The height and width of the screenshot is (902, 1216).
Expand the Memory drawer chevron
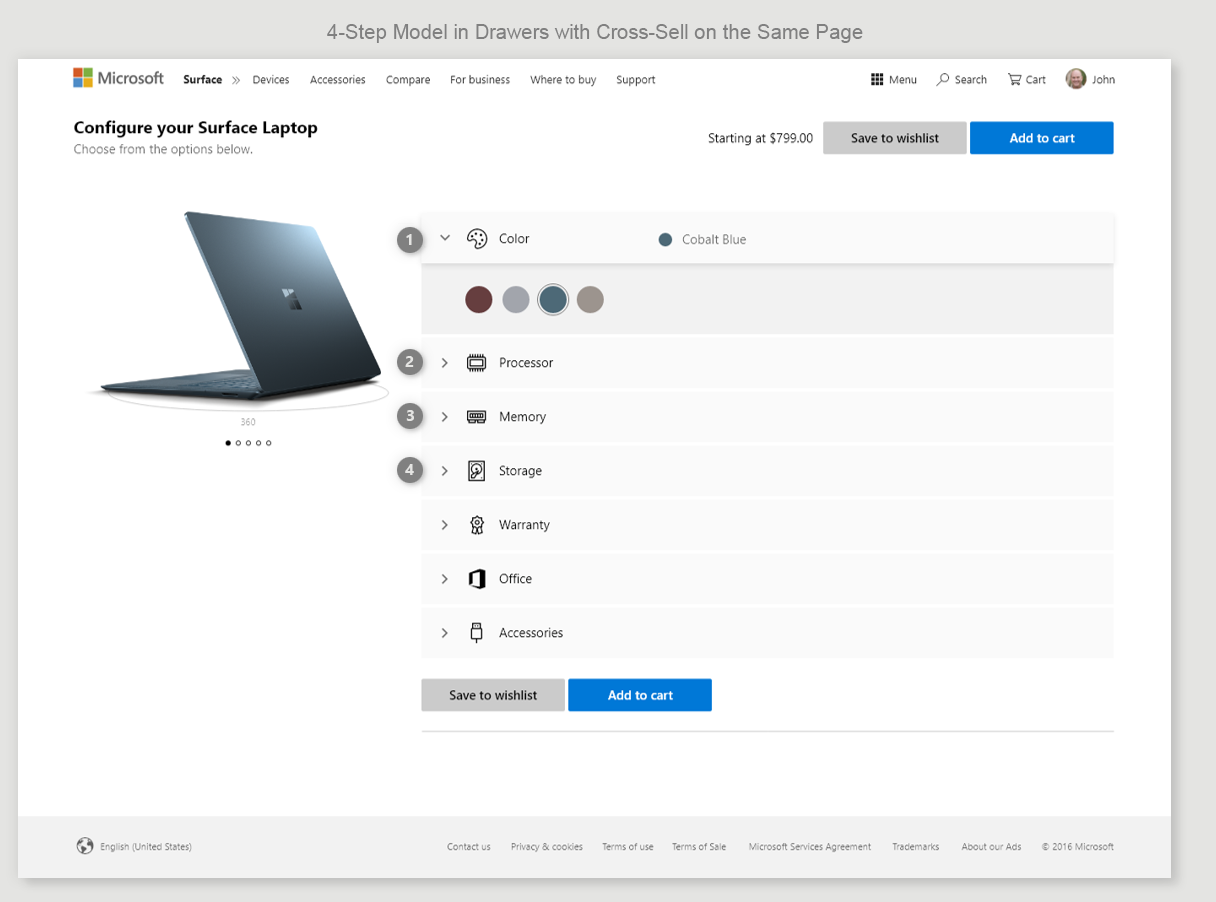pos(445,417)
